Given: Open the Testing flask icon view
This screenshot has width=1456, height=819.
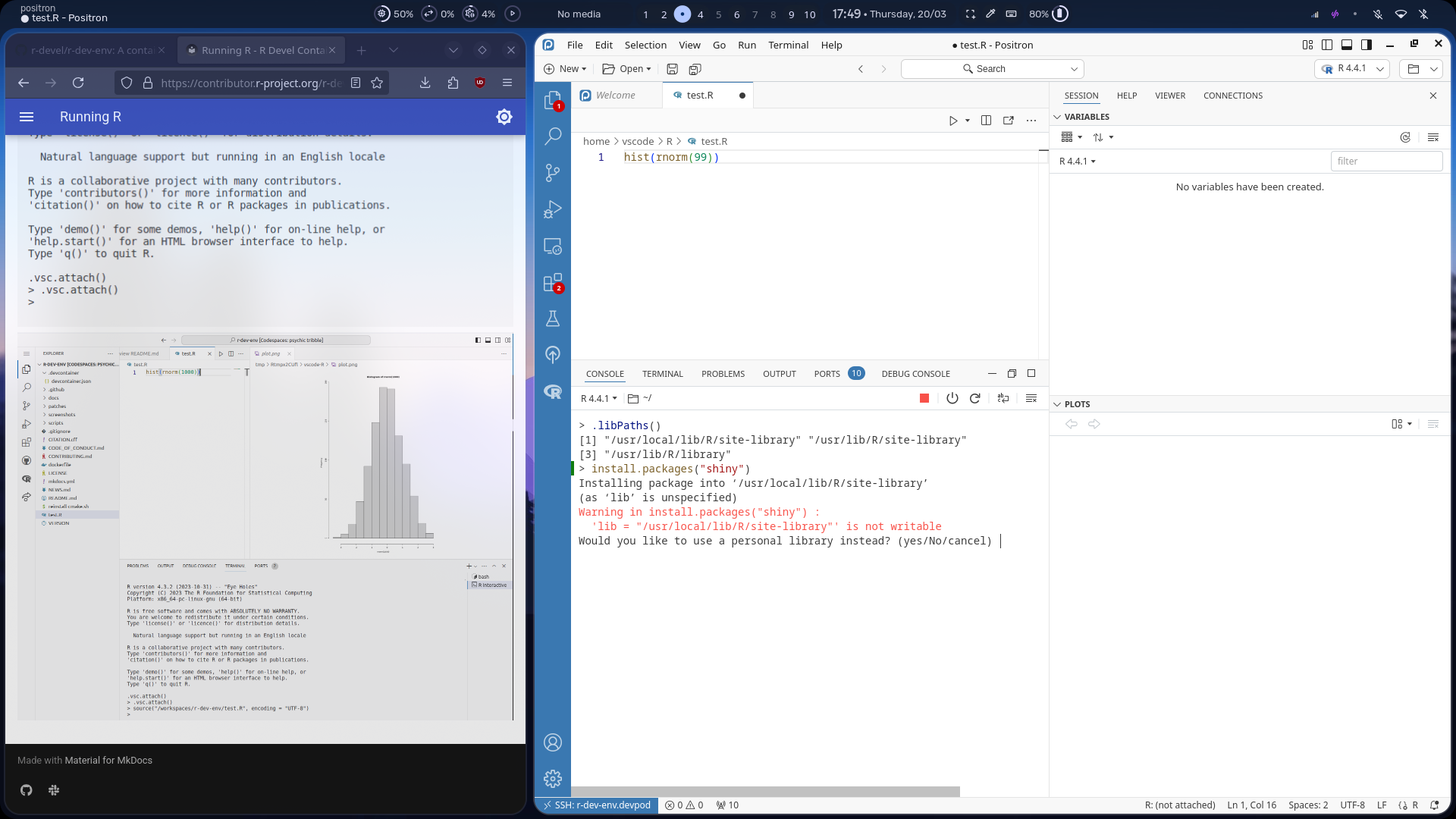Looking at the screenshot, I should [x=553, y=318].
